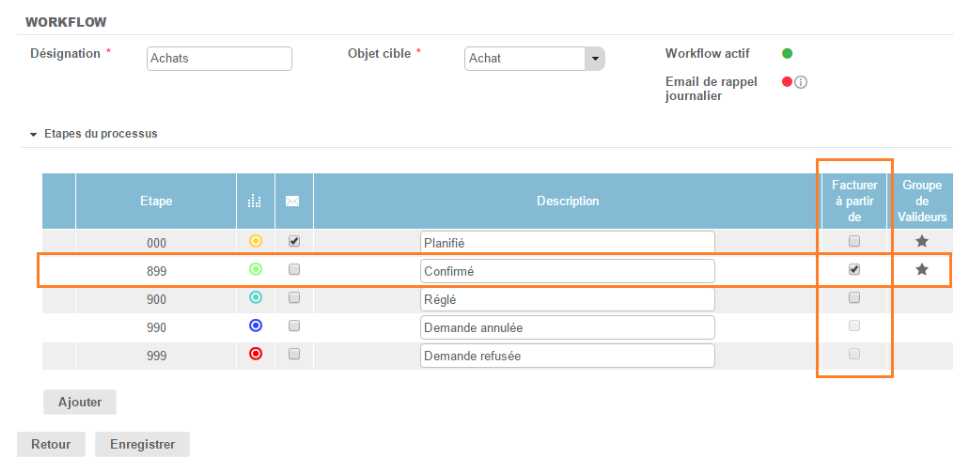This screenshot has height=468, width=966.
Task: Click the cyan status circle for step 900
Action: [x=255, y=298]
